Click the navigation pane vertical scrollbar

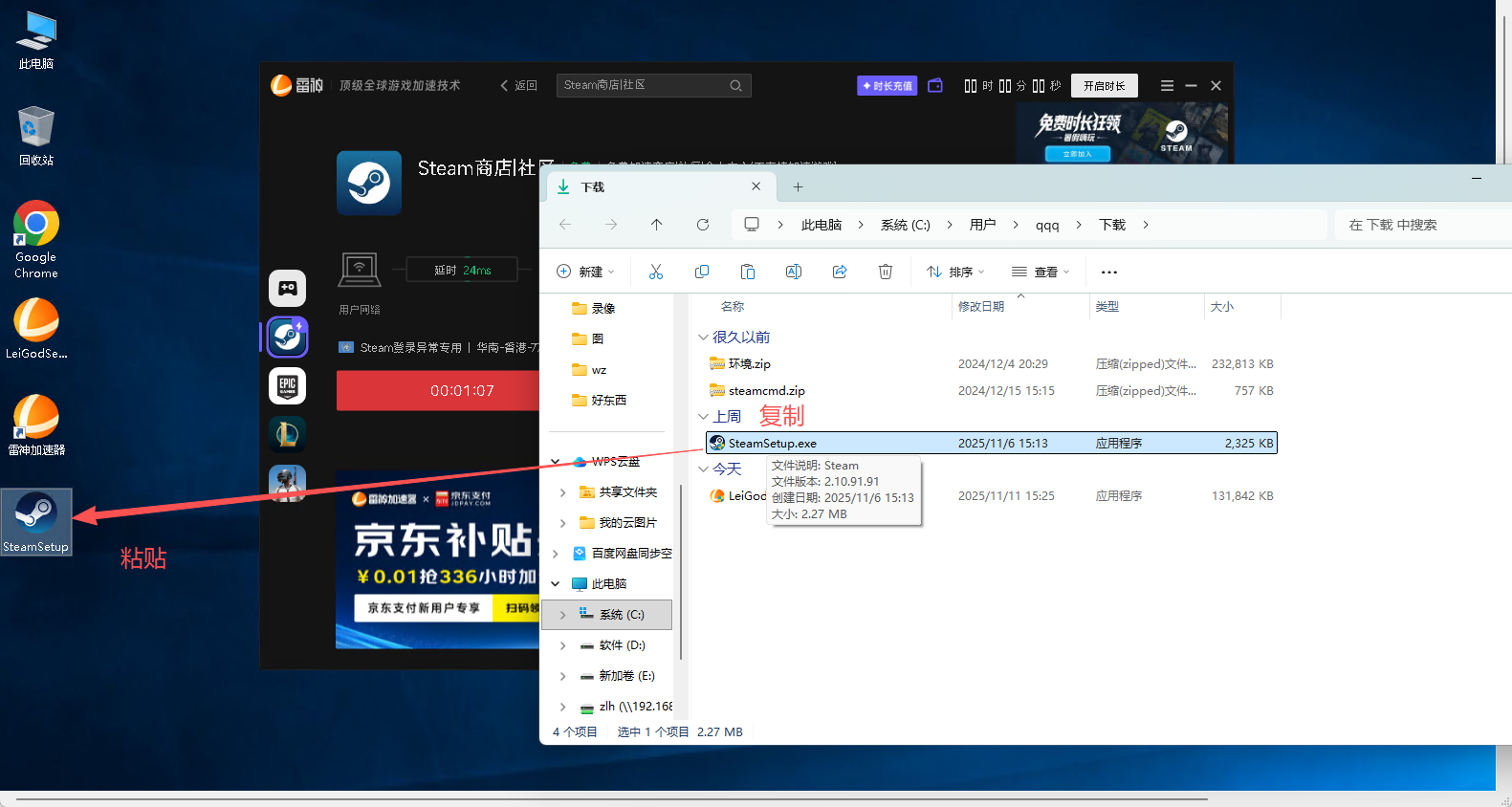coord(680,574)
